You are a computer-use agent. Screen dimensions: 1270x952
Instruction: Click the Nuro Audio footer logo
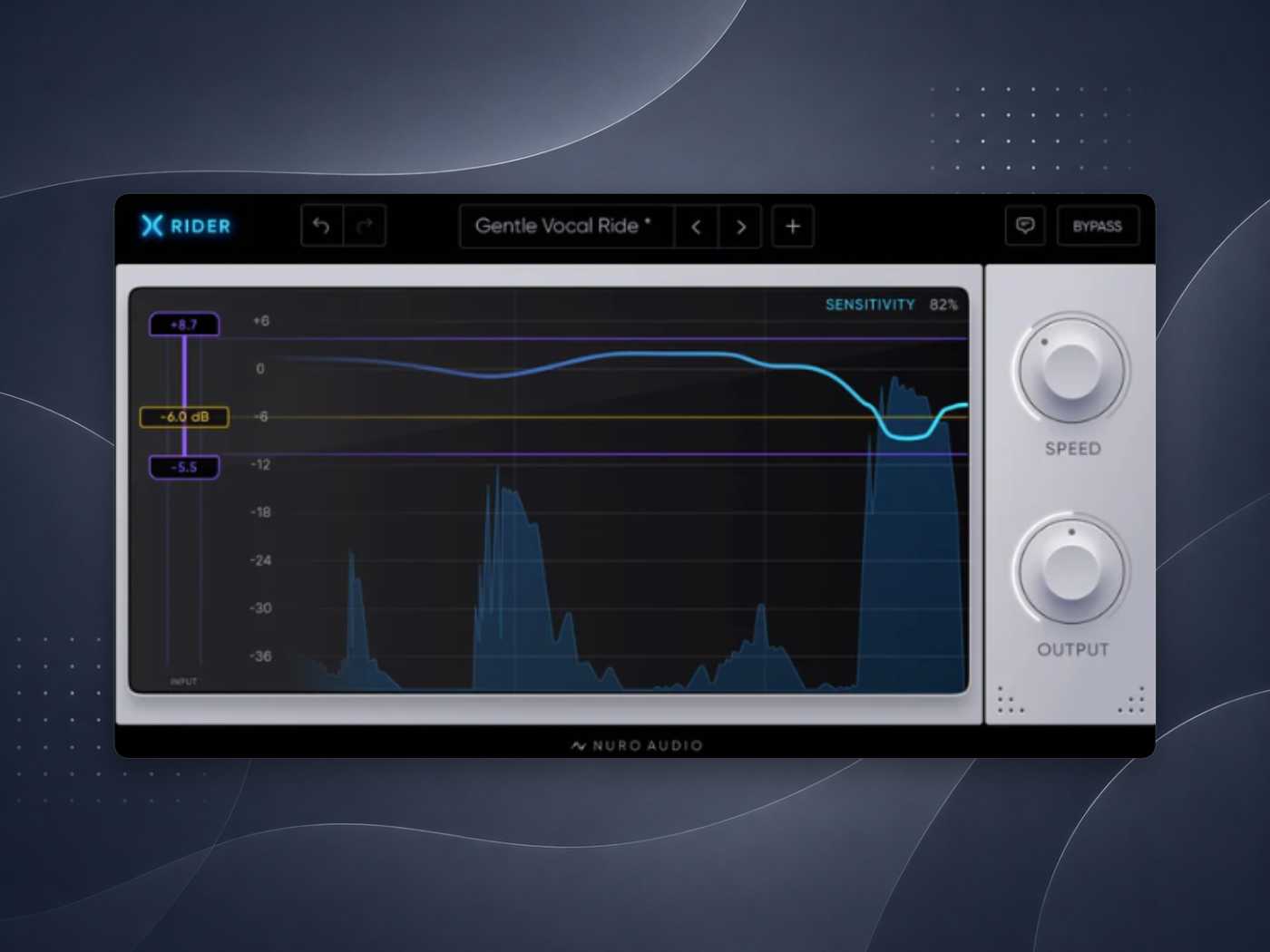(x=637, y=745)
